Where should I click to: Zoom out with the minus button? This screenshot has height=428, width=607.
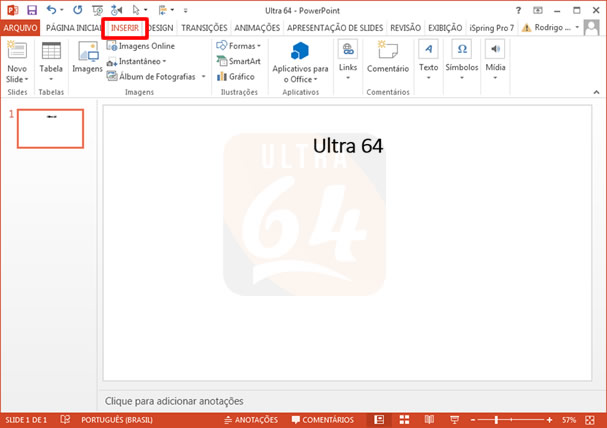pyautogui.click(x=473, y=420)
